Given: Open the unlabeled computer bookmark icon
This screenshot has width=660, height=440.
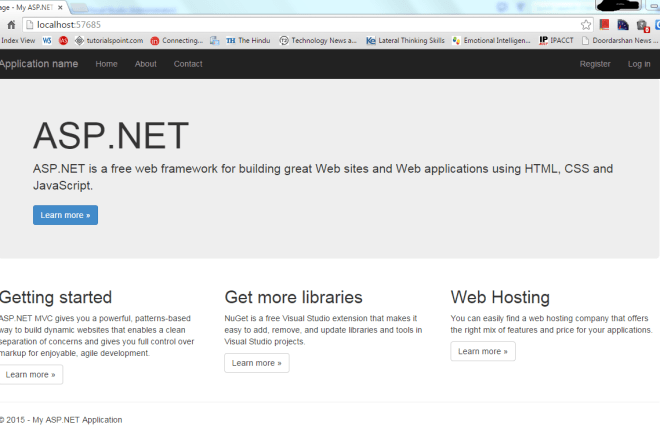Looking at the screenshot, I should pos(215,40).
